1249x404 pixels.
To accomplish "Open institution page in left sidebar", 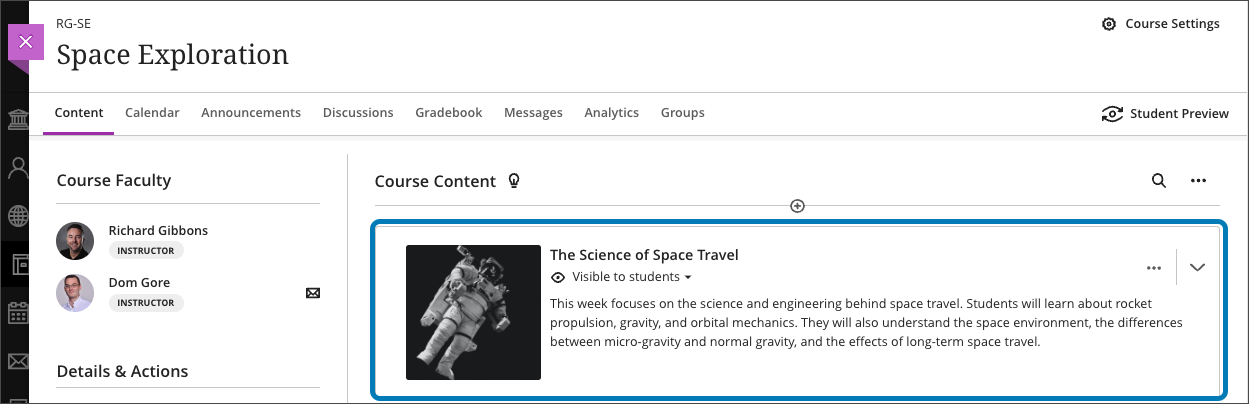I will click(x=18, y=122).
